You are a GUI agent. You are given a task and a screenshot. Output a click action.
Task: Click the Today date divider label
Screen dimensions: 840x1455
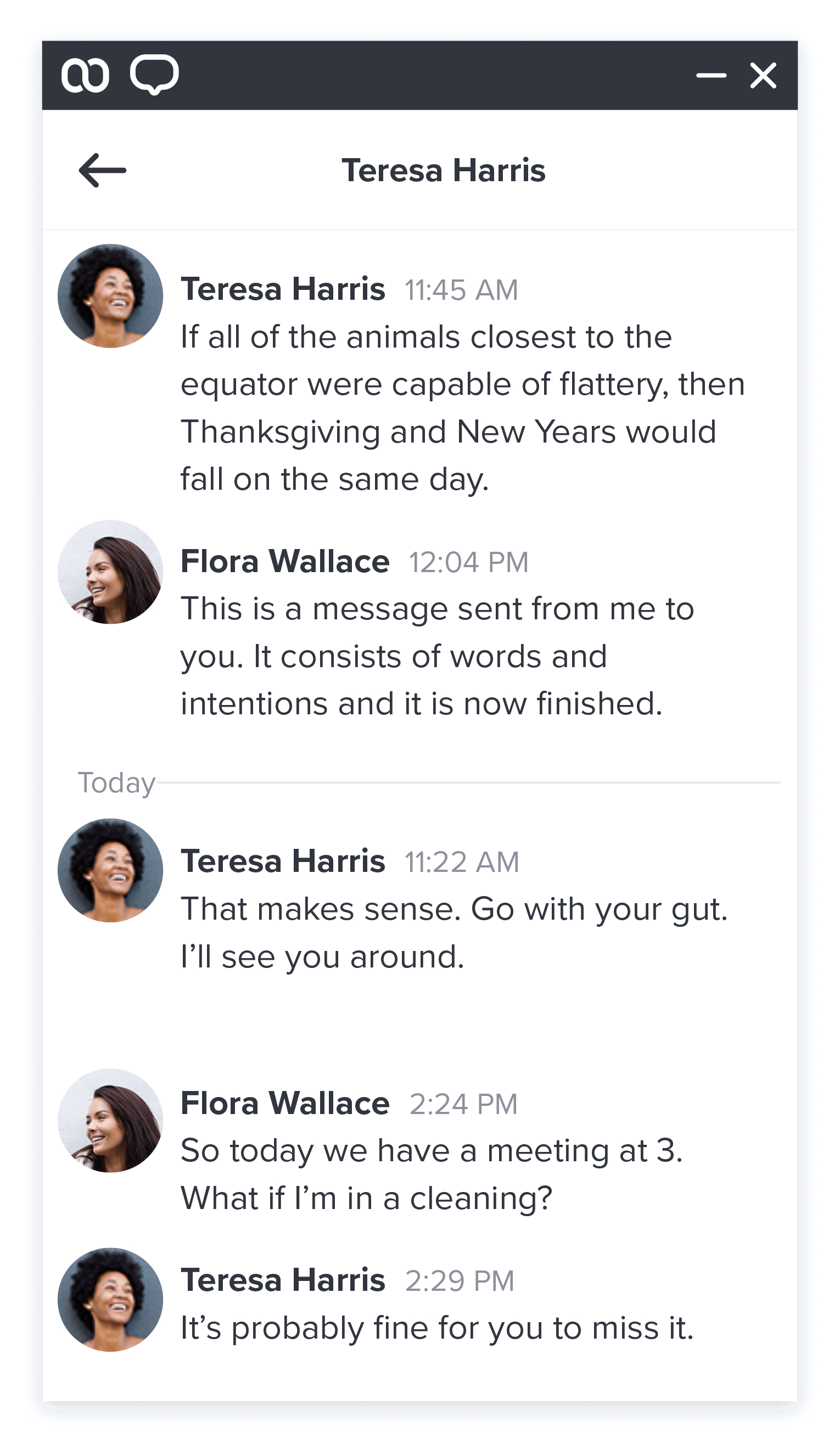click(116, 783)
